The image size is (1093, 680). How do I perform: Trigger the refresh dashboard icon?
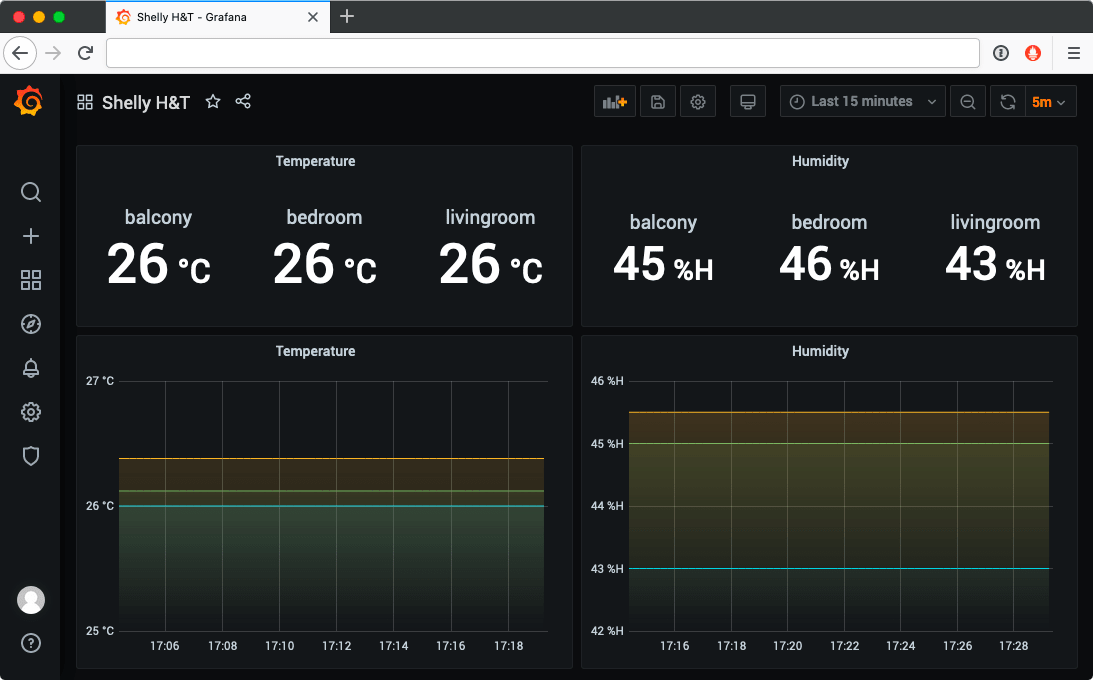click(x=1007, y=101)
